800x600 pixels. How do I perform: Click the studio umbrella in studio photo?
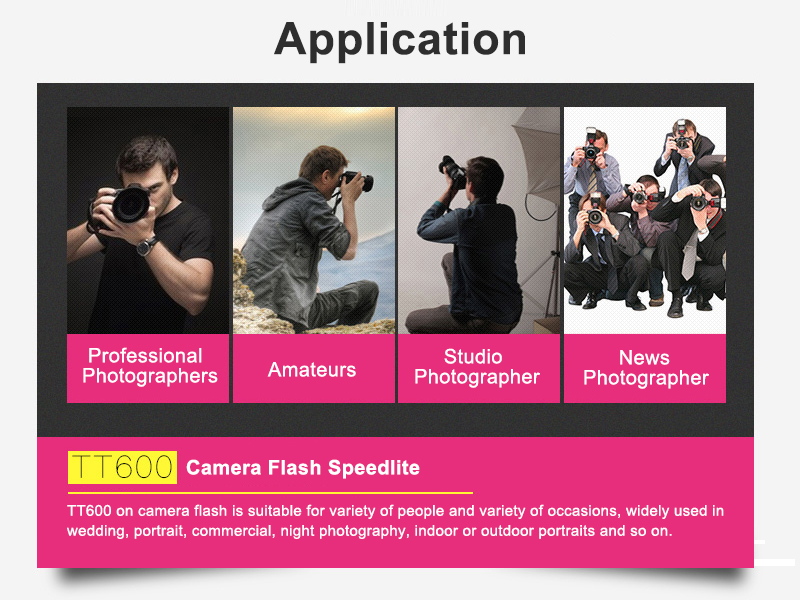[x=537, y=153]
